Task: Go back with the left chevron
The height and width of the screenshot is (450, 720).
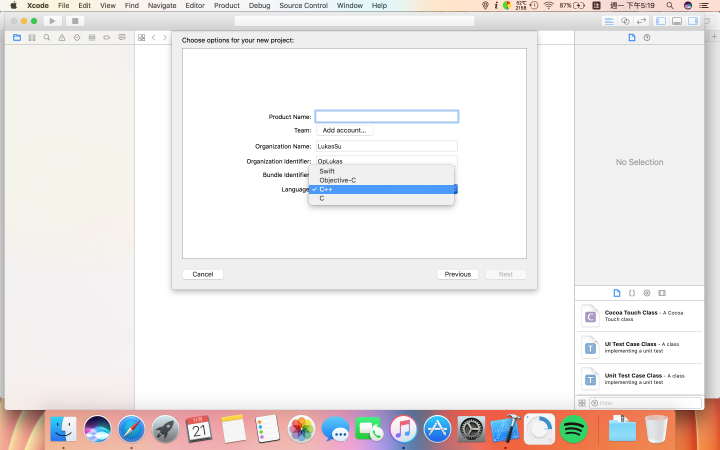Action: click(x=154, y=38)
